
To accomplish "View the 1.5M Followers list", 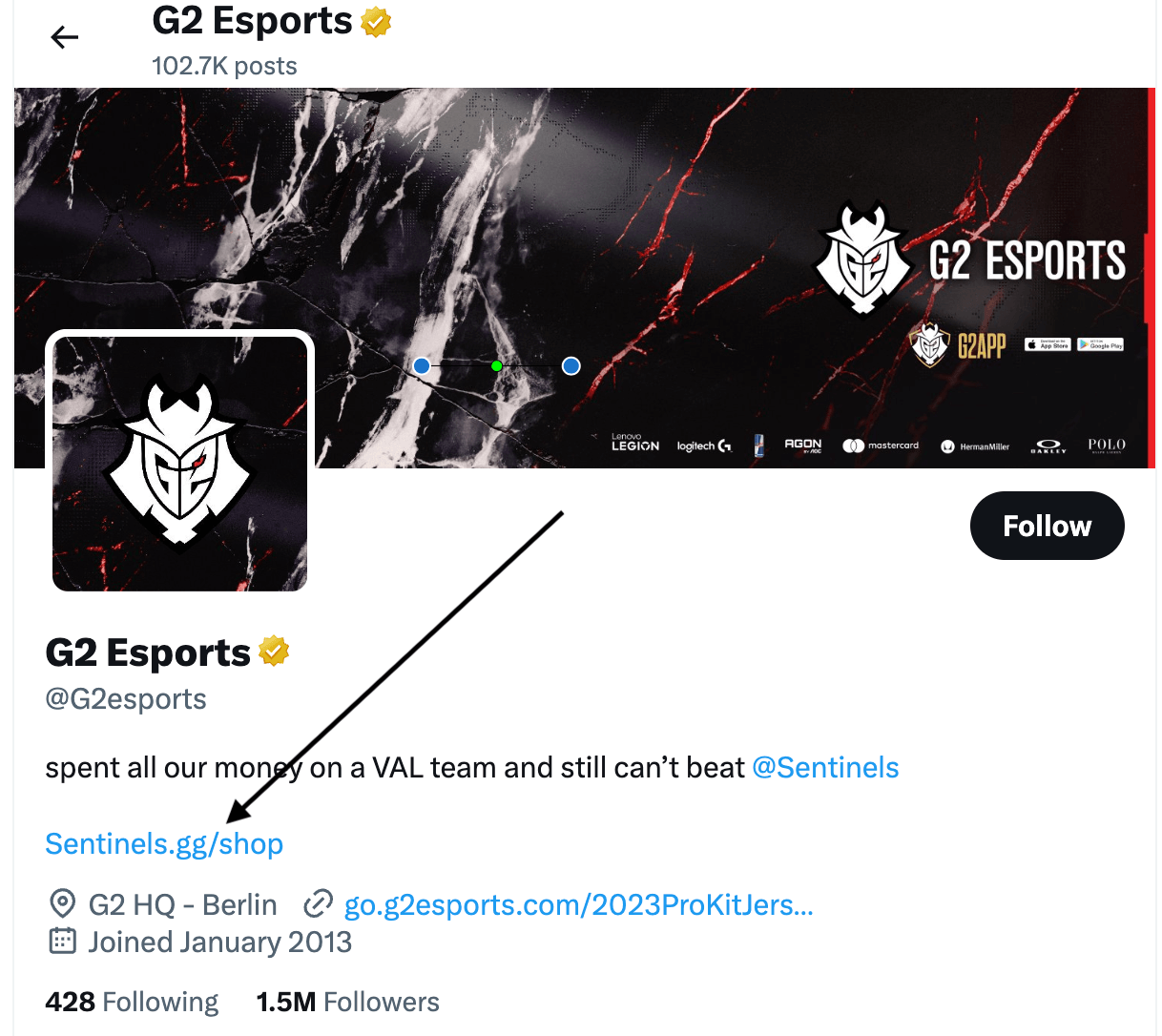I will [x=347, y=1002].
